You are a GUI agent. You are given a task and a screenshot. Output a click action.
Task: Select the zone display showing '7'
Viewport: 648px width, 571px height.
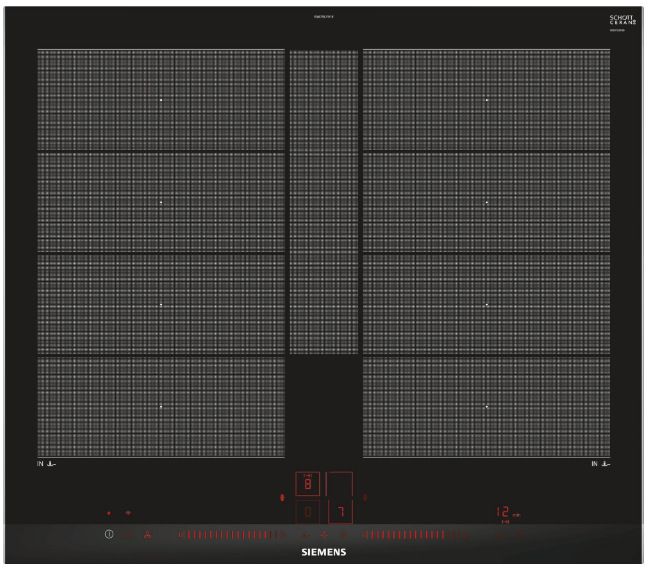tap(340, 513)
